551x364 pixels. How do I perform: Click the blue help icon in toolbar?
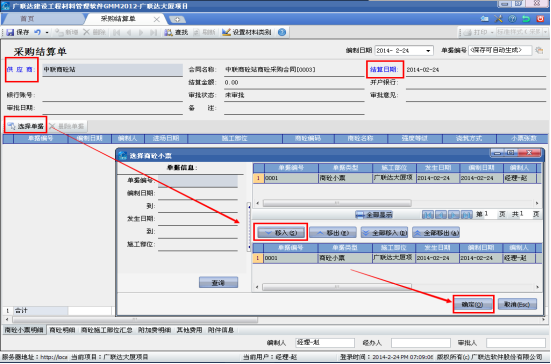click(282, 32)
